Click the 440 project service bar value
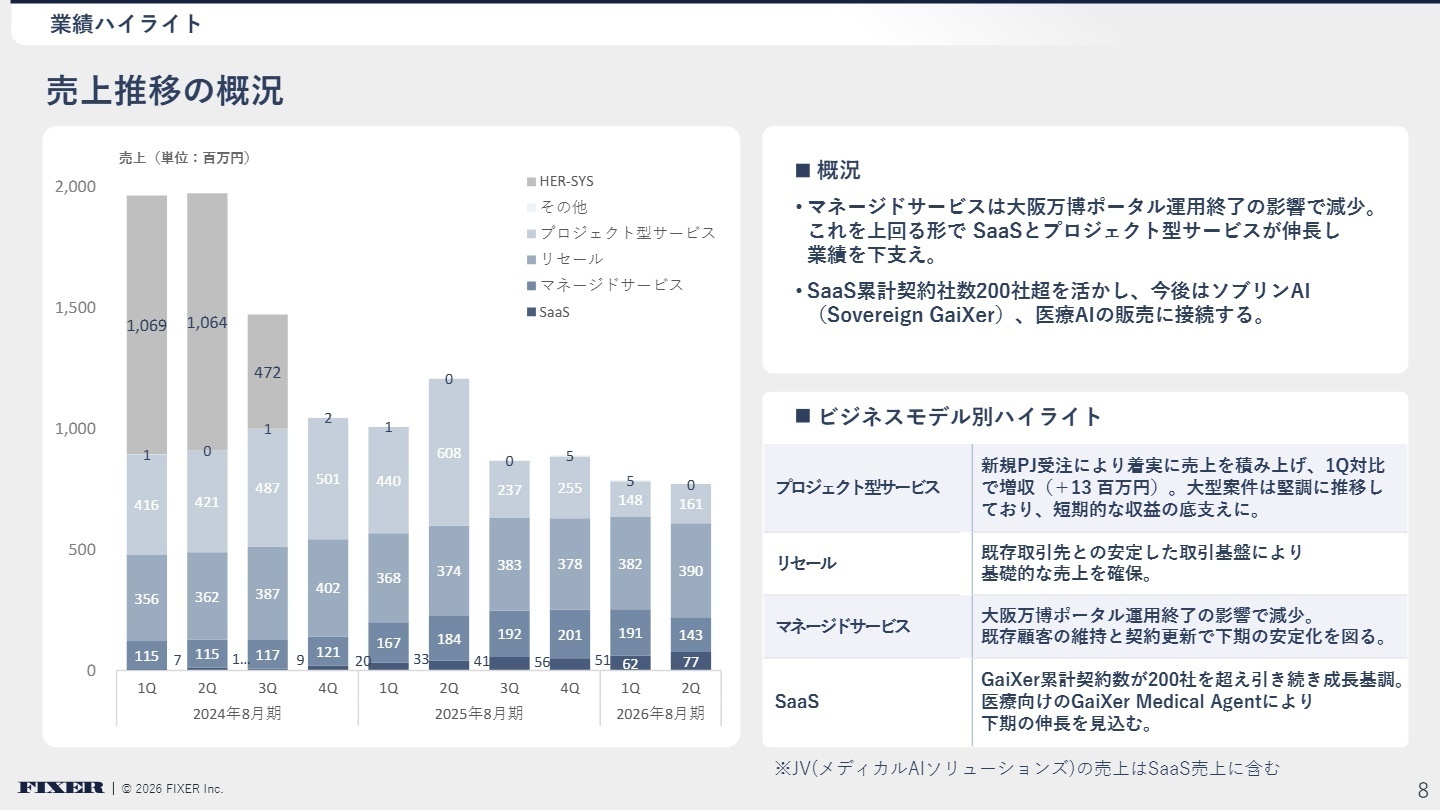The image size is (1440, 810). tap(388, 482)
